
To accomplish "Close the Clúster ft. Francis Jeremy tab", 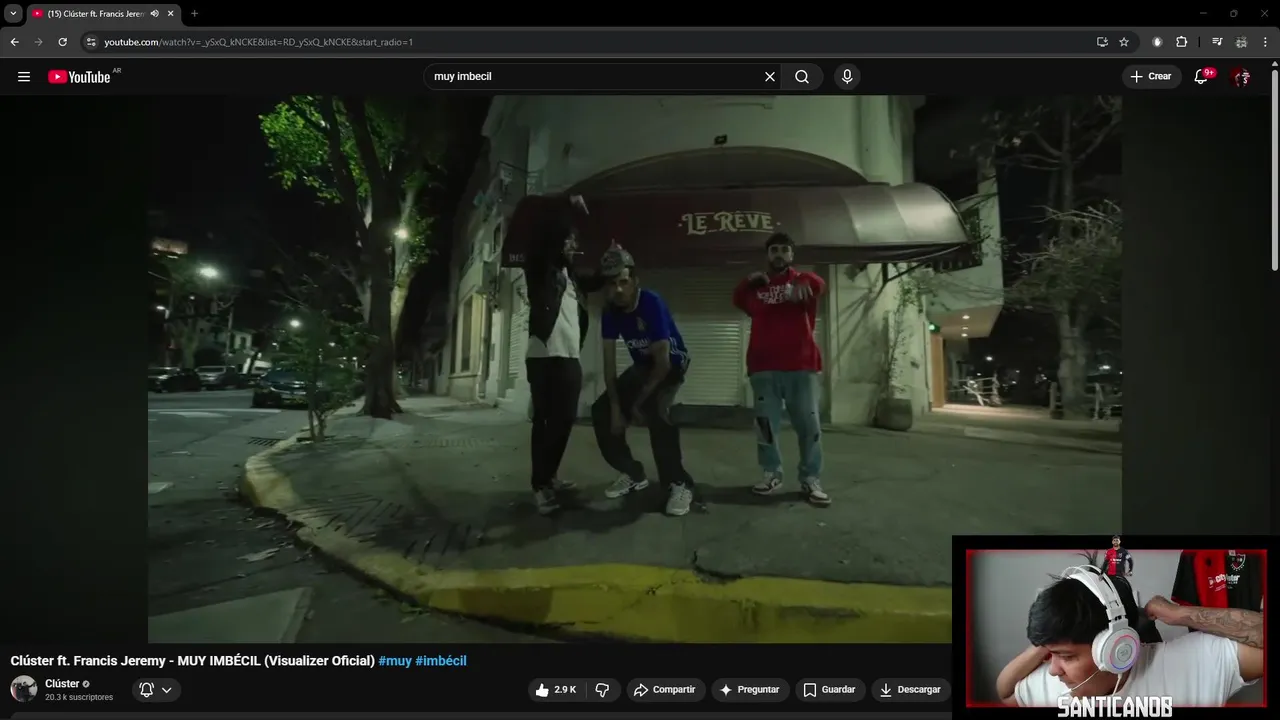I will coord(171,14).
